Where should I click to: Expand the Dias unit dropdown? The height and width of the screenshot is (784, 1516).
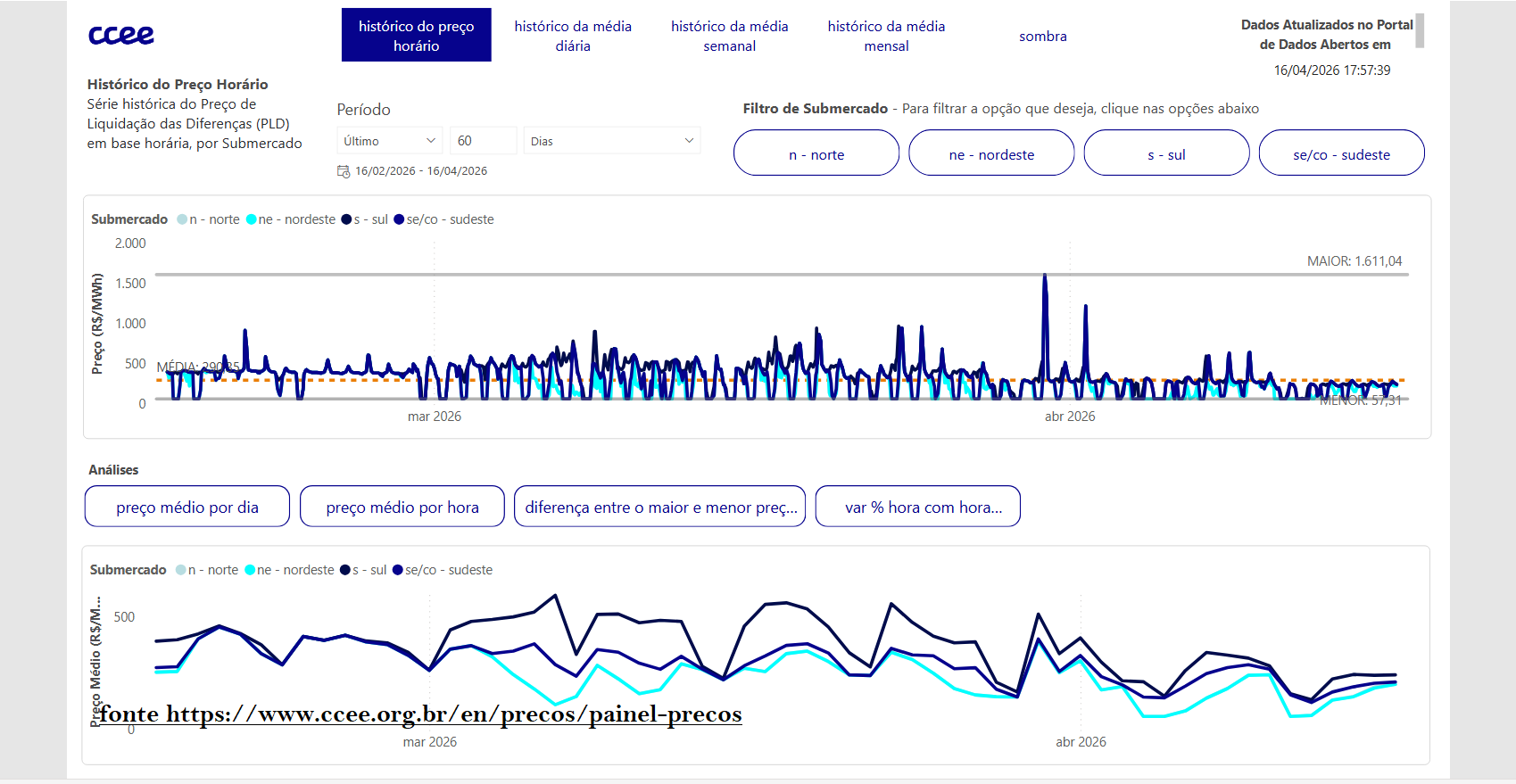pos(611,141)
